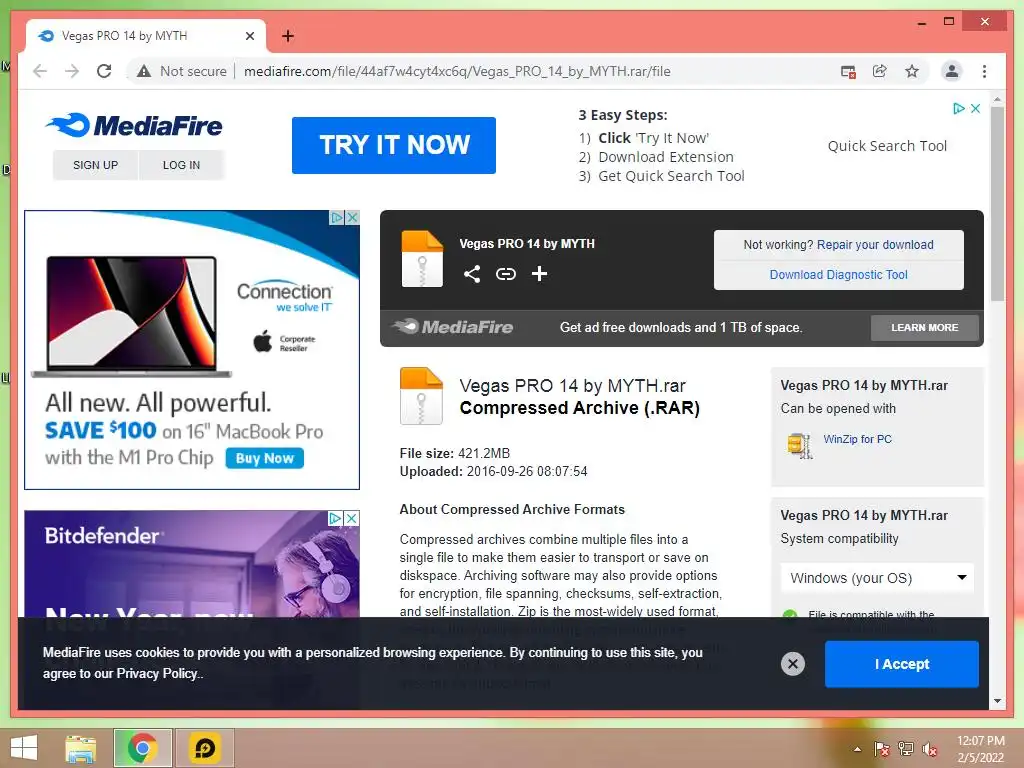This screenshot has height=768, width=1024.
Task: Open the Chrome profile avatar
Action: (x=952, y=71)
